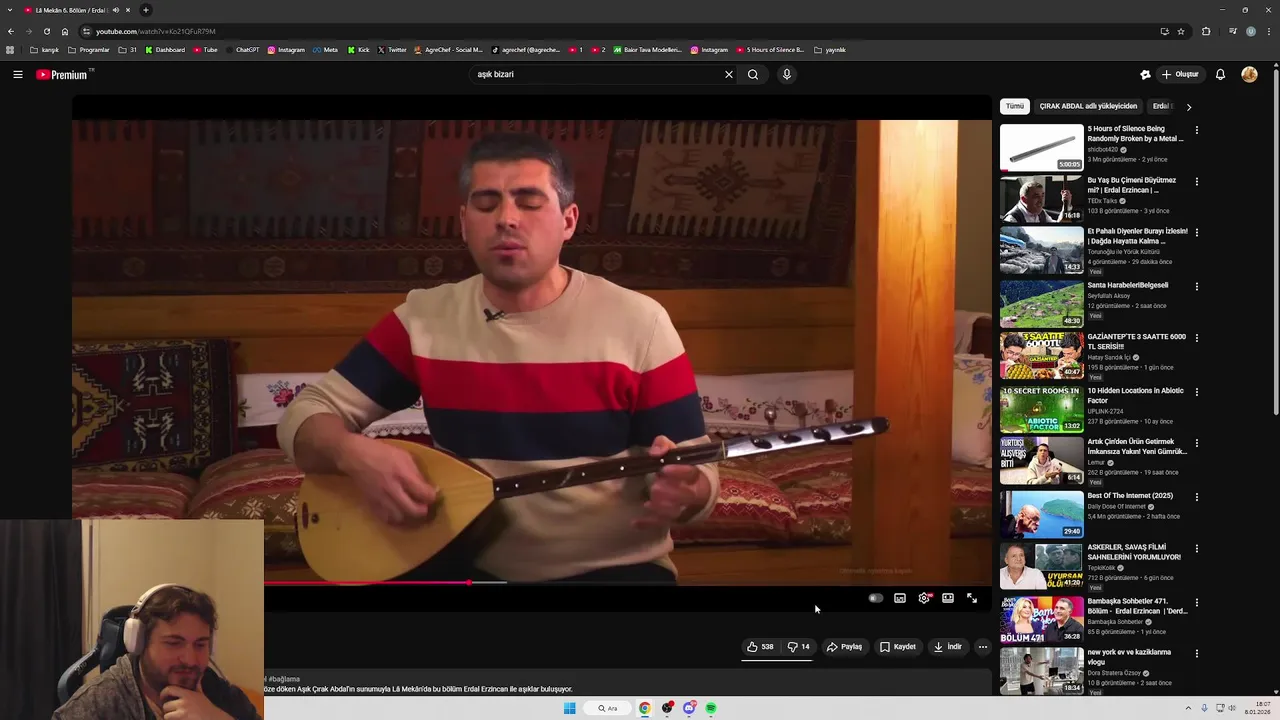Dislike the video showing 14
The width and height of the screenshot is (1280, 720).
[799, 647]
